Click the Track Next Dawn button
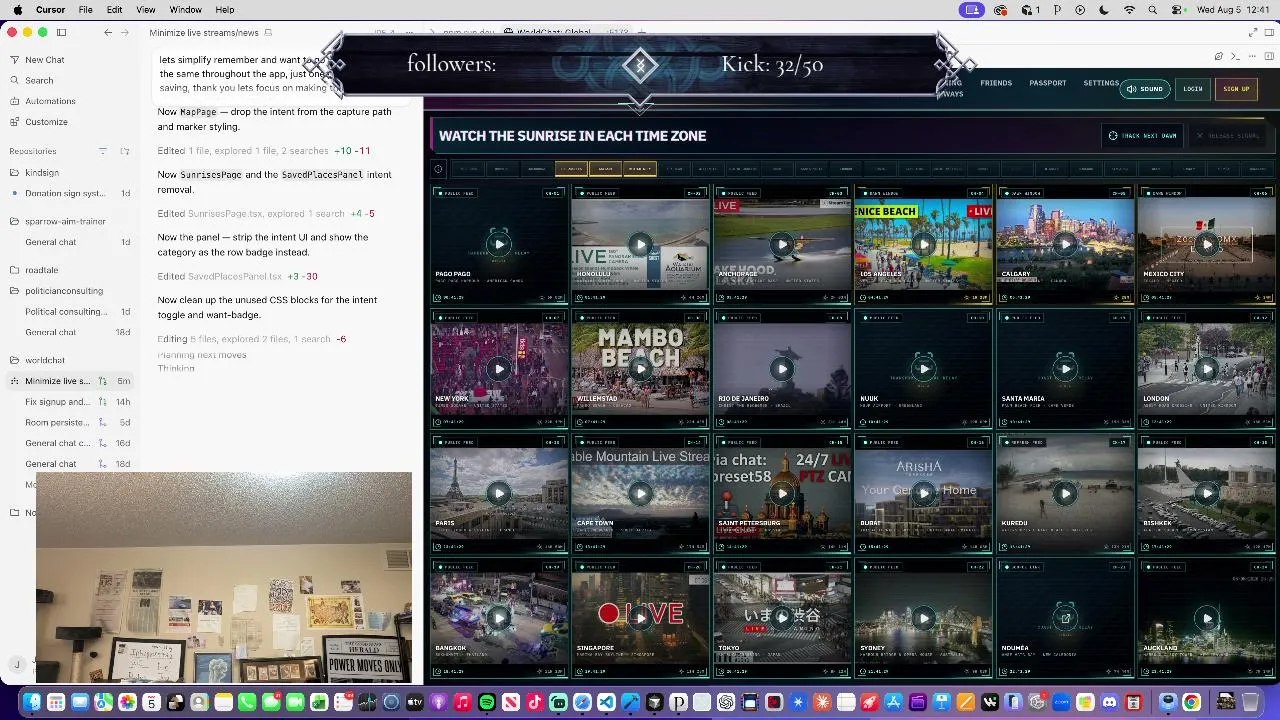Viewport: 1280px width, 720px height. click(1143, 136)
